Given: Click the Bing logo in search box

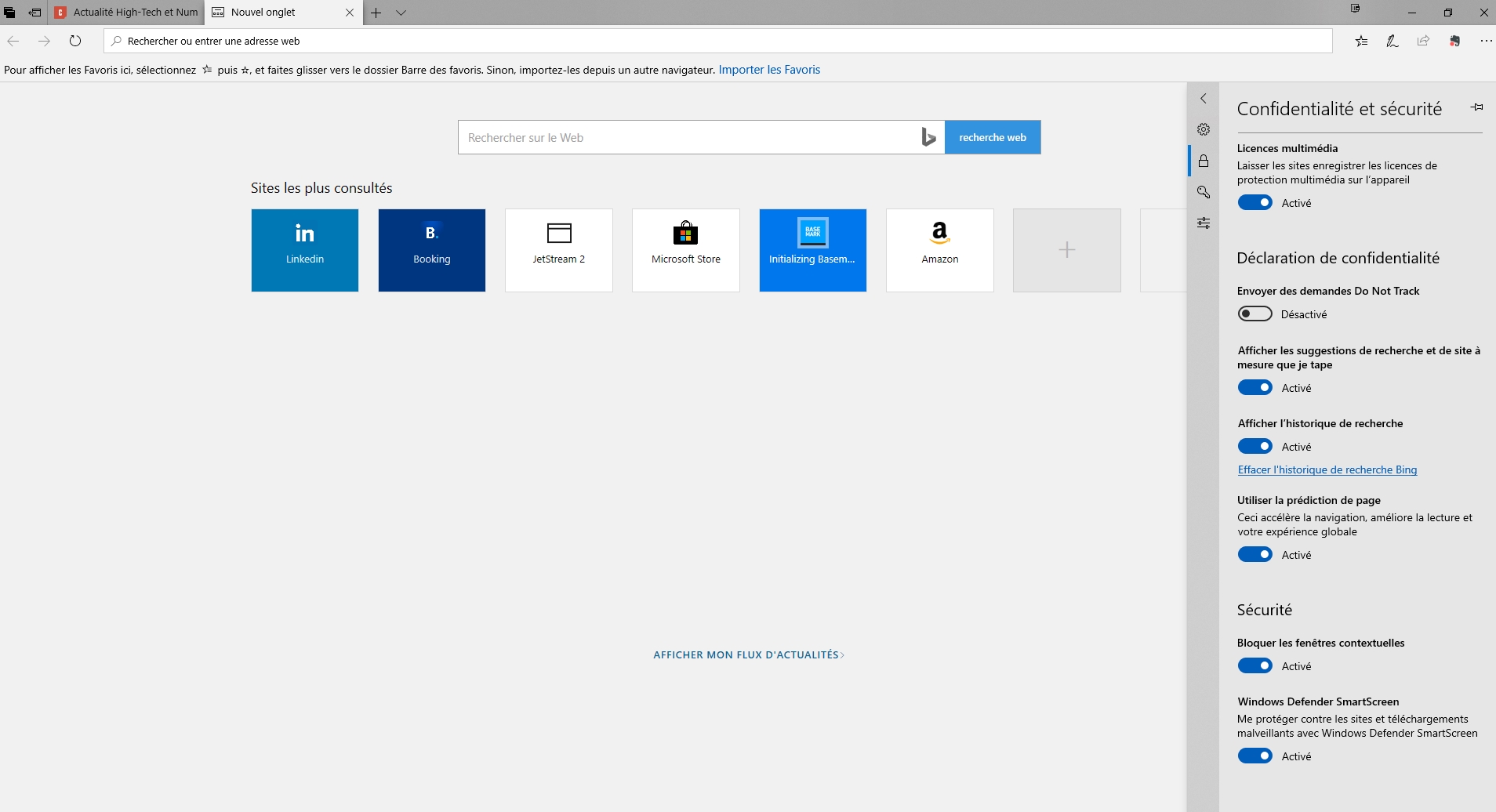Looking at the screenshot, I should pos(928,137).
